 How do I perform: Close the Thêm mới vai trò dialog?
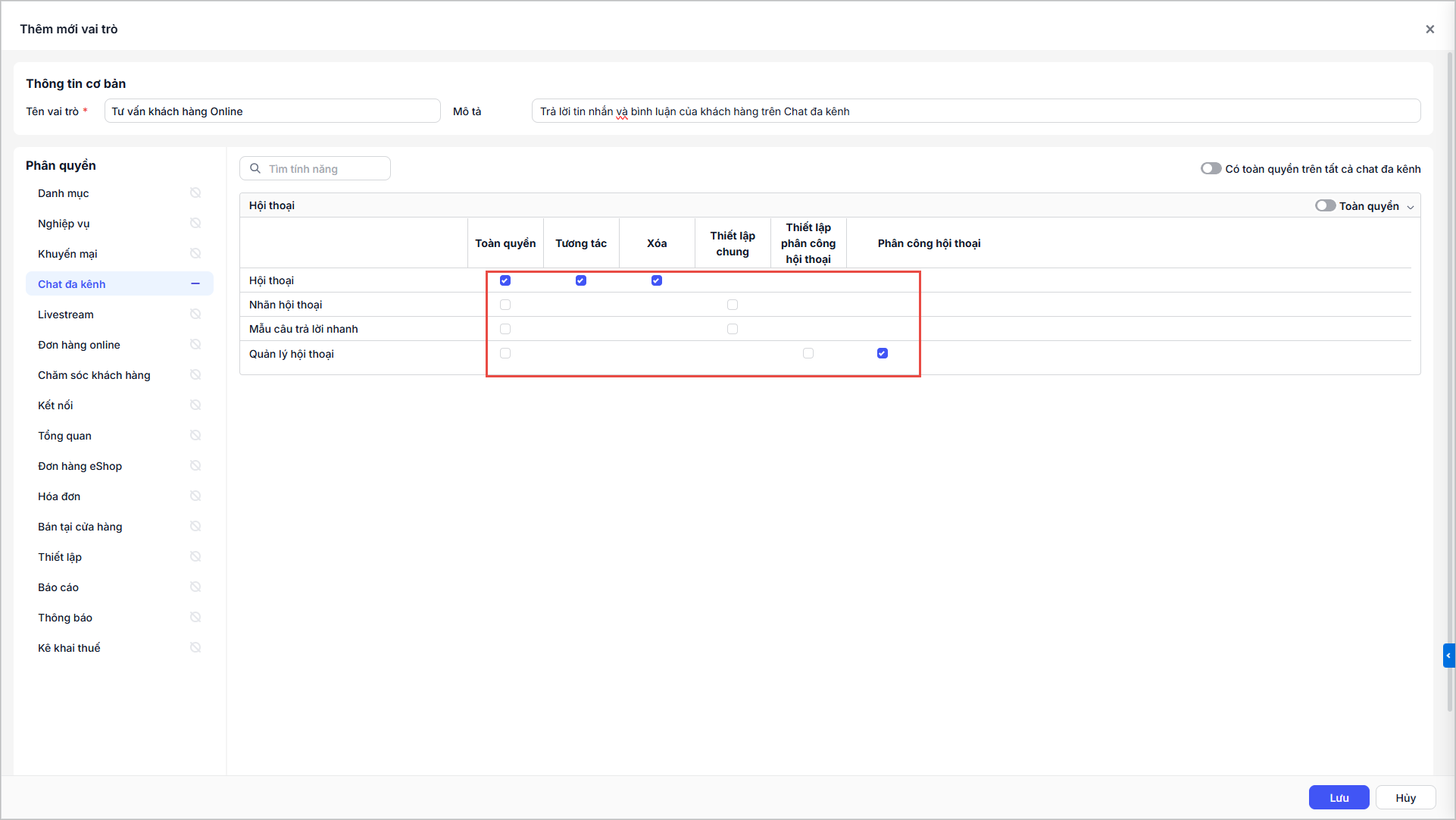1429,29
